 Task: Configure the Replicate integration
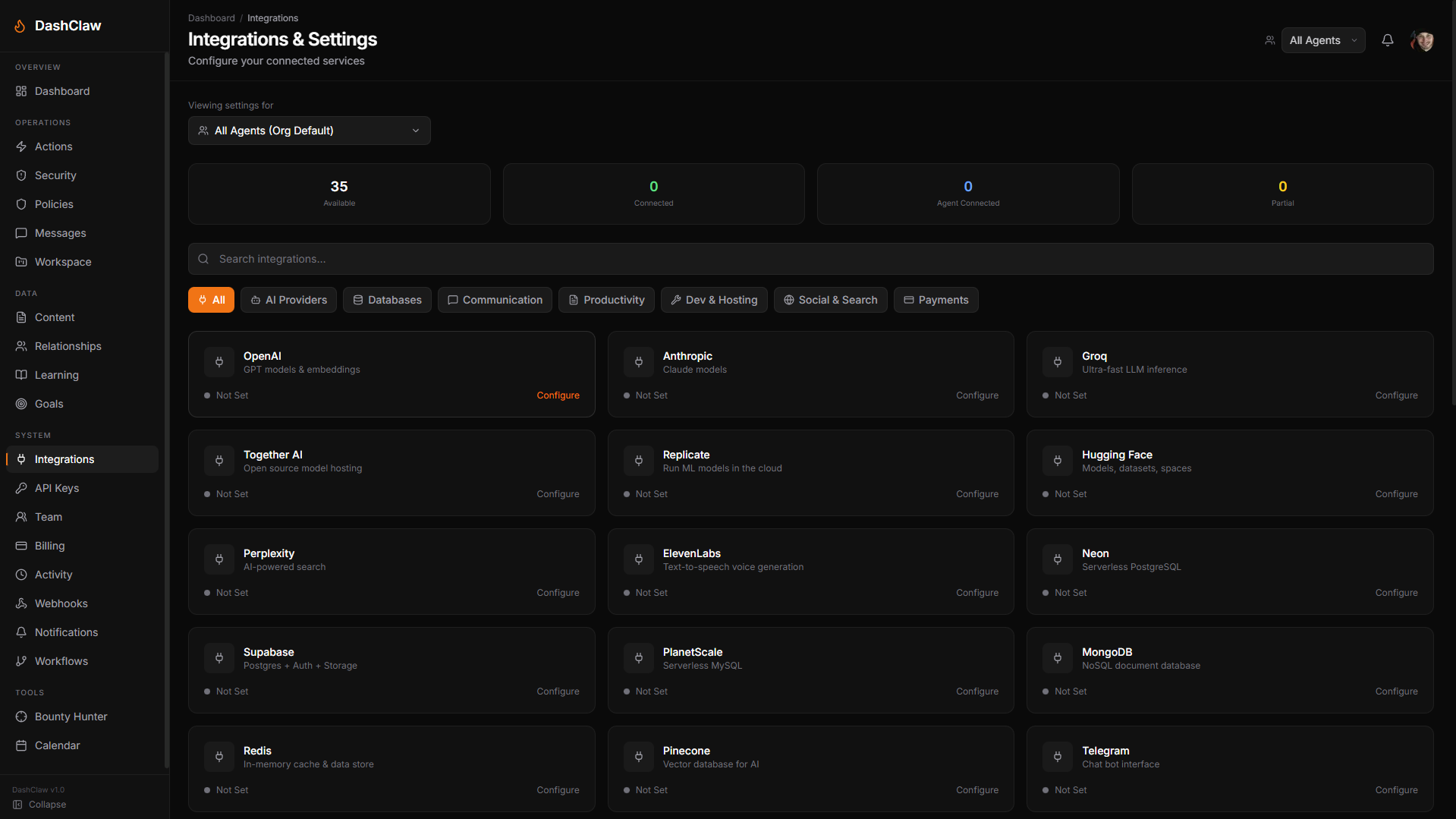pyautogui.click(x=977, y=494)
